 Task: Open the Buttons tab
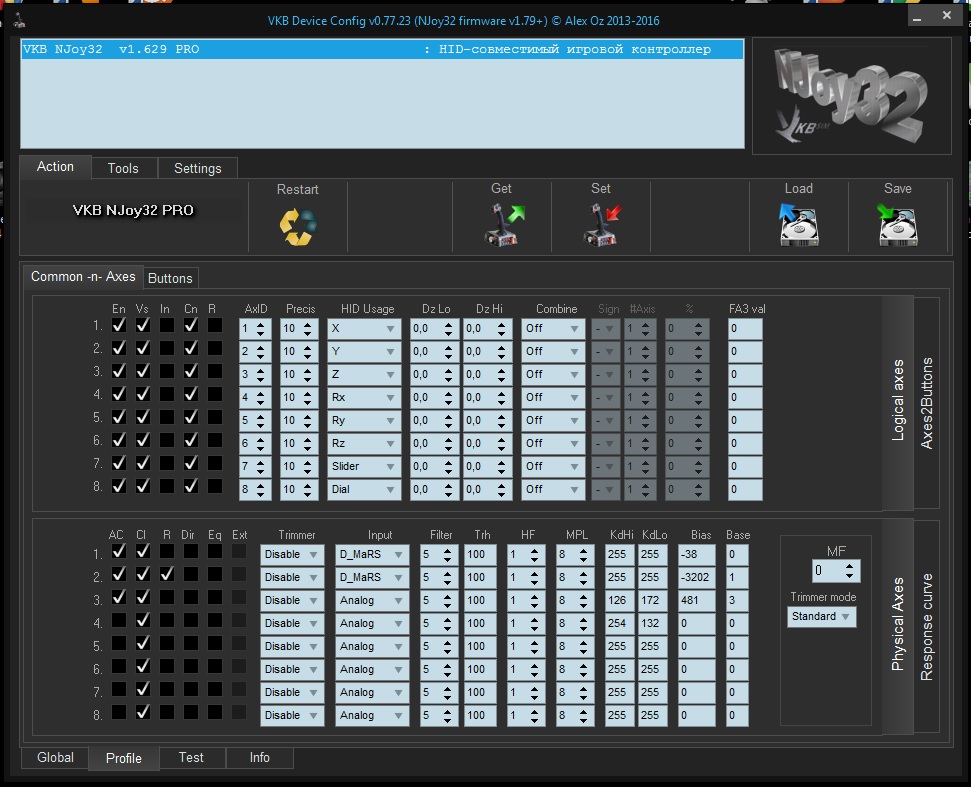coord(170,279)
